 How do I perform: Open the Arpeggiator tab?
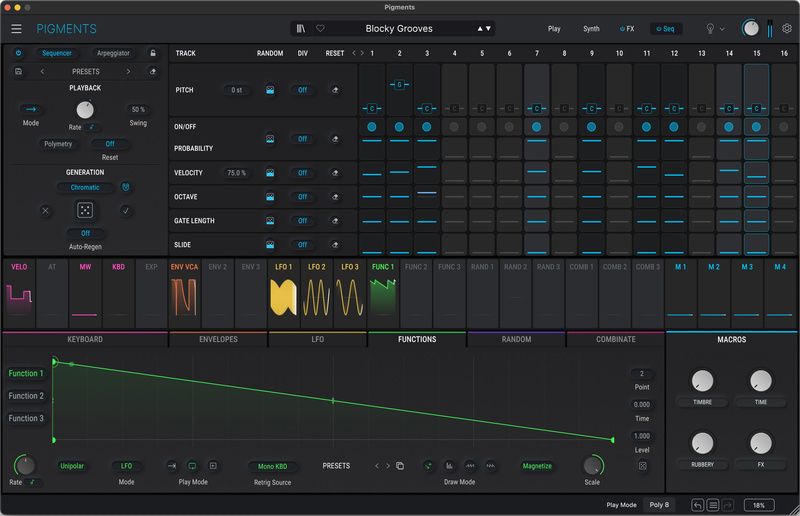point(113,53)
